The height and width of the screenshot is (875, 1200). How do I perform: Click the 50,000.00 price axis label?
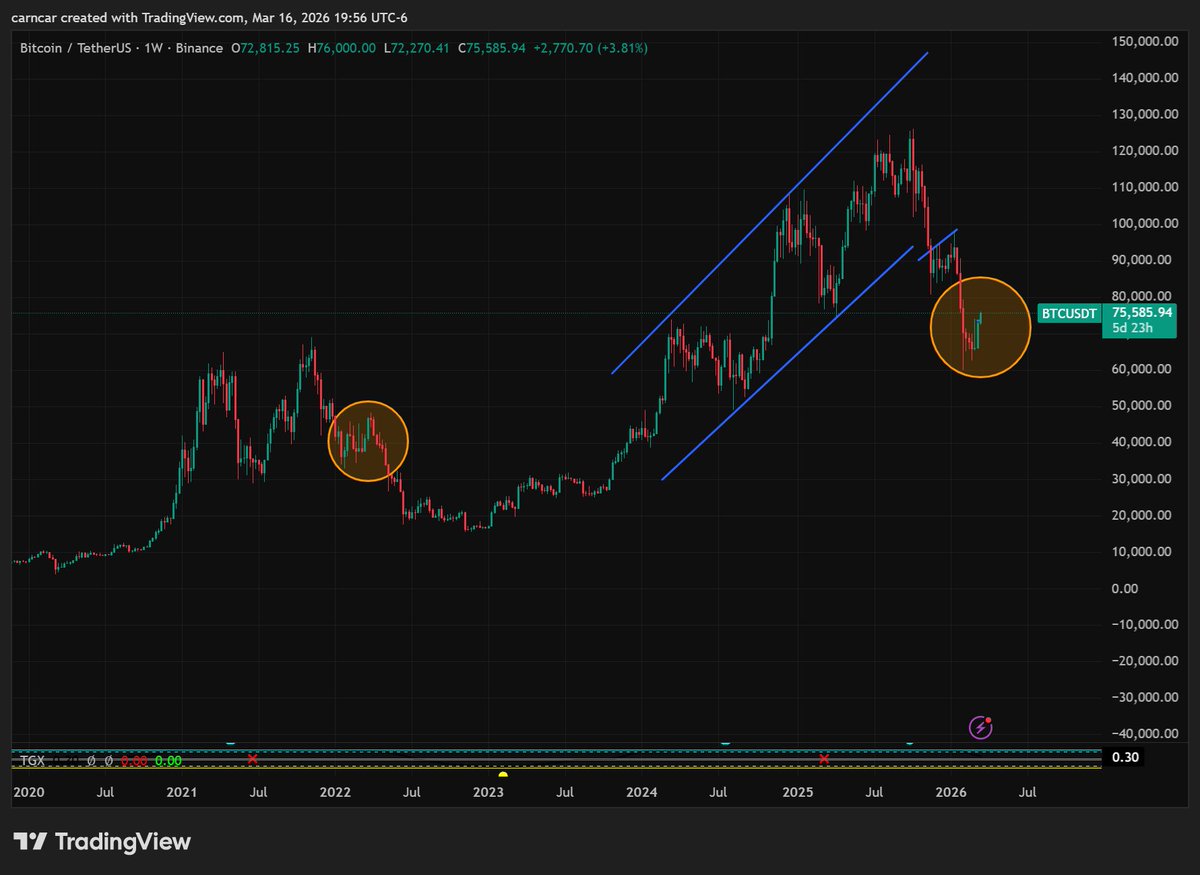pyautogui.click(x=1143, y=405)
